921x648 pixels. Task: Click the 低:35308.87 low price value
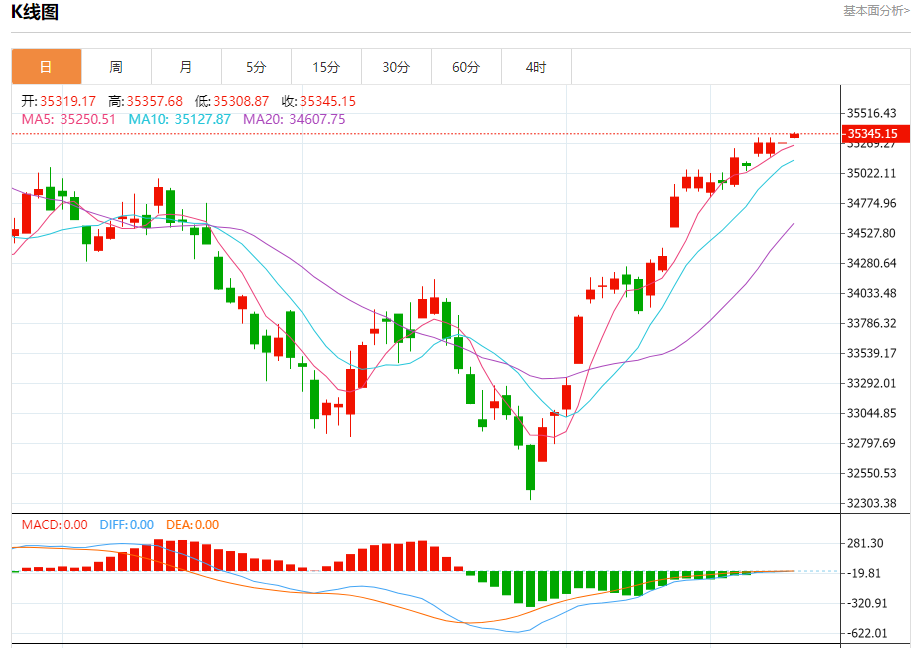click(x=232, y=101)
